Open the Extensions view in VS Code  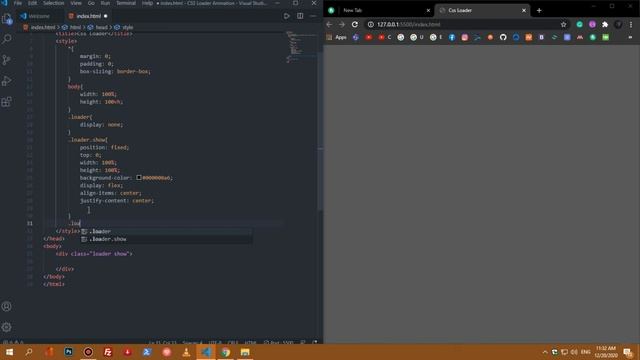coord(7,102)
